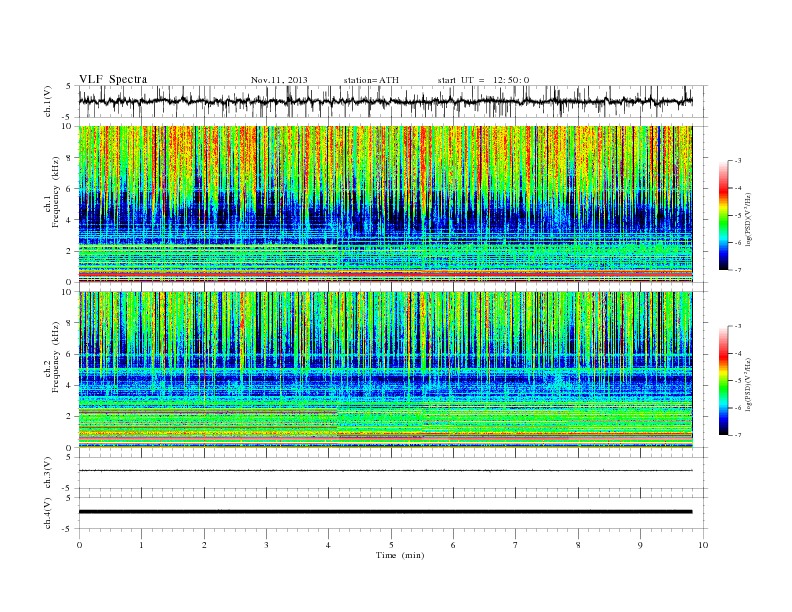Viewport: 792px width, 612px height.
Task: Click the 'Nov.11, 2013' date label
Action: point(279,80)
